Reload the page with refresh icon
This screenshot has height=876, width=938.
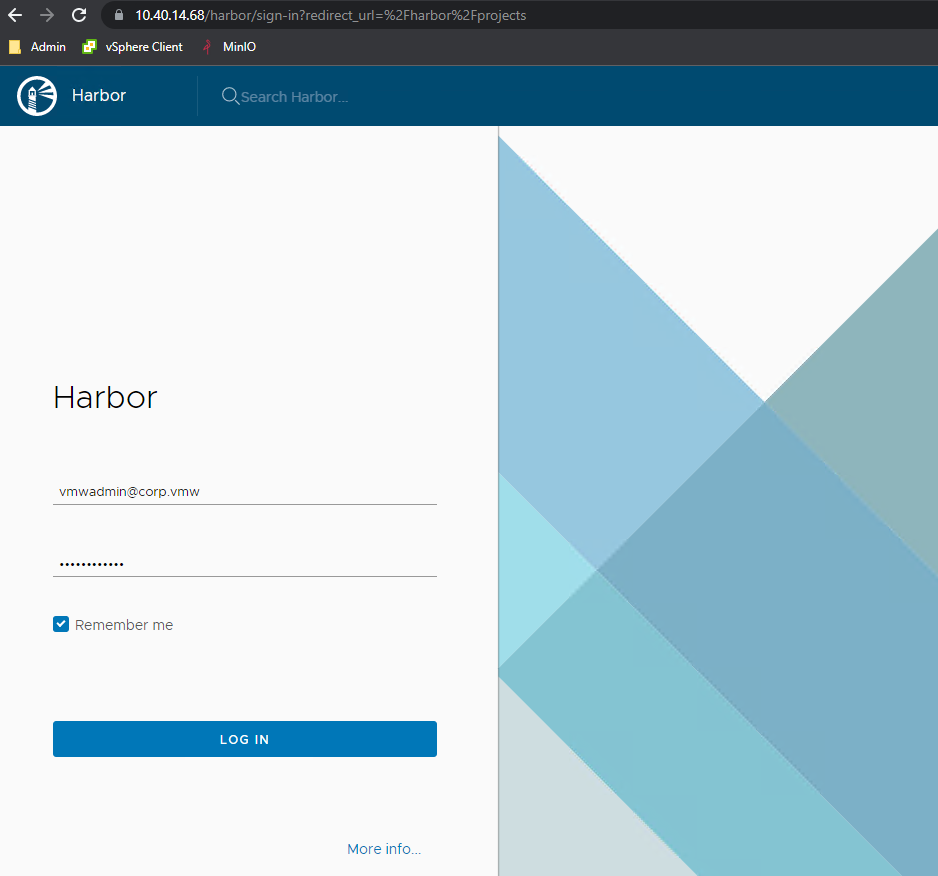pos(79,15)
